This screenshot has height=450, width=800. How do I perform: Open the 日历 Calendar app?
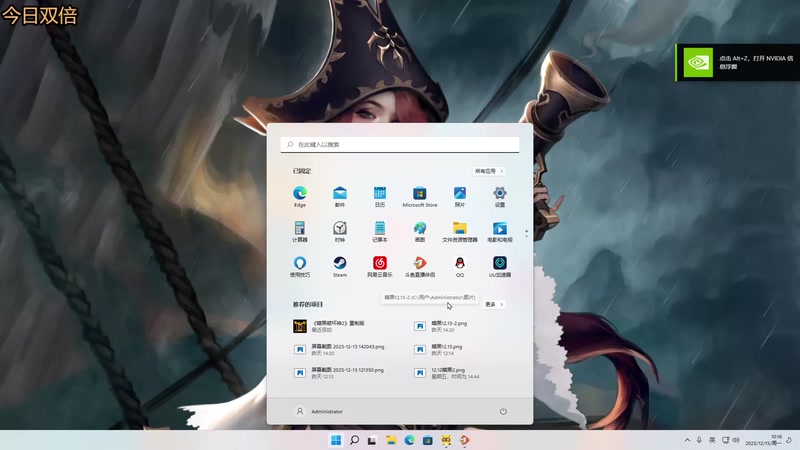(380, 196)
